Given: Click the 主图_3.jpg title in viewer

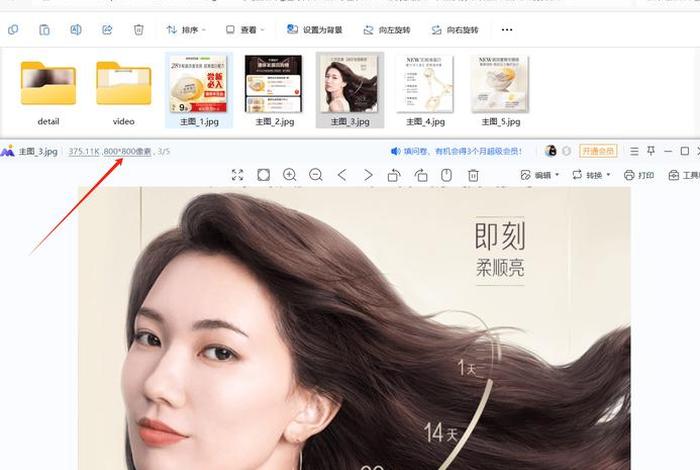Looking at the screenshot, I should pos(38,152).
